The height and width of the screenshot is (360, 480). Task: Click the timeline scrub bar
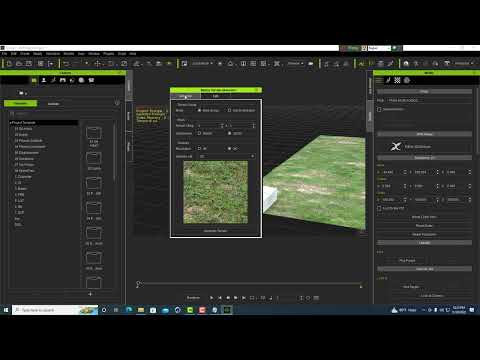251,284
